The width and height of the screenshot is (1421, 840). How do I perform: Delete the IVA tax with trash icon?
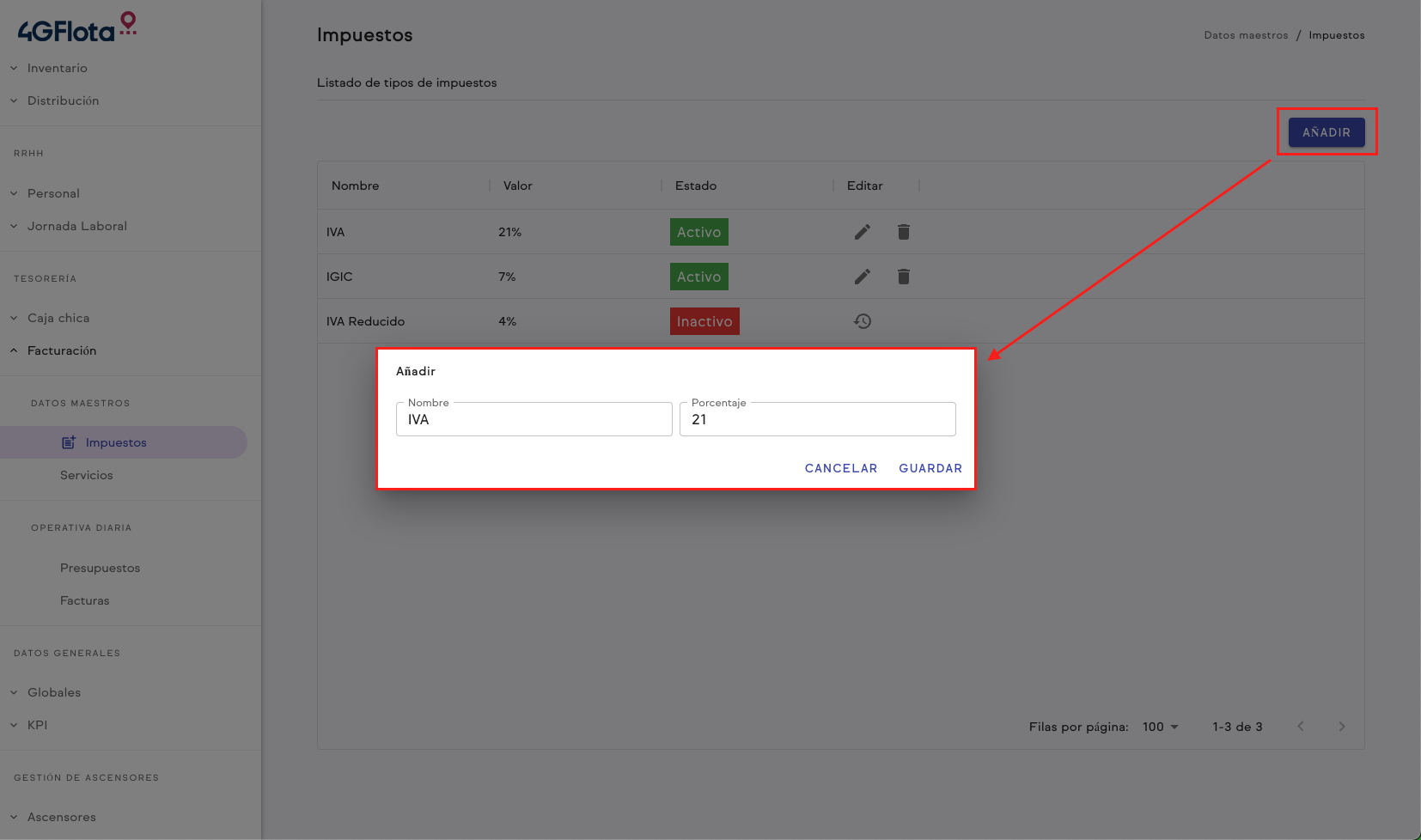coord(903,232)
